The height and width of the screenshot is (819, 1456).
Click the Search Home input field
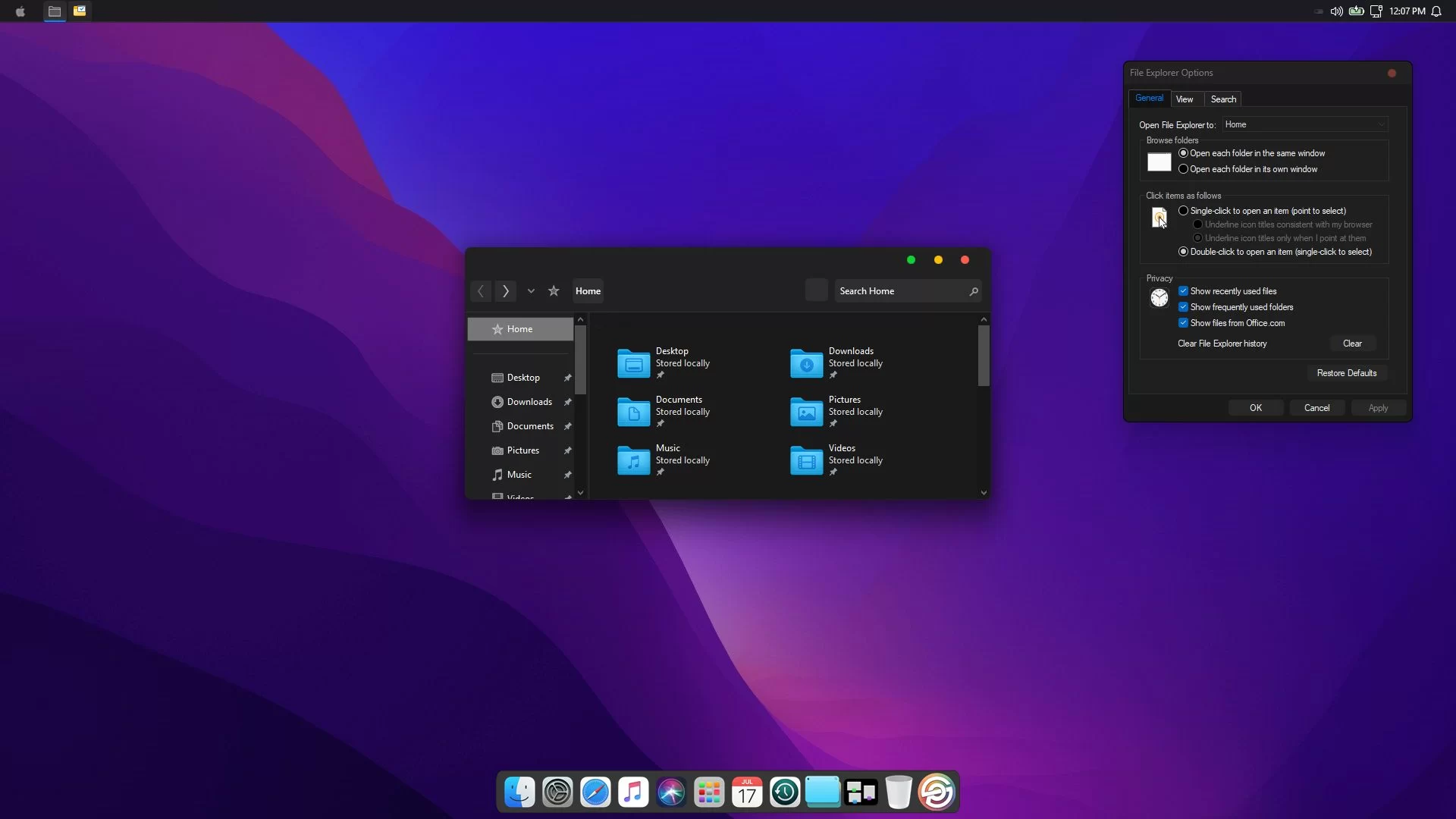[899, 291]
